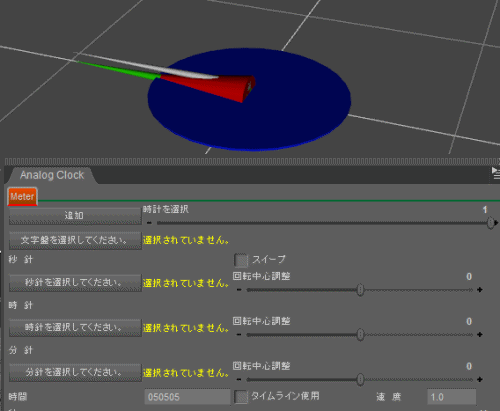
Task: Click the 速度 value field showing 1.0
Action: (x=452, y=397)
